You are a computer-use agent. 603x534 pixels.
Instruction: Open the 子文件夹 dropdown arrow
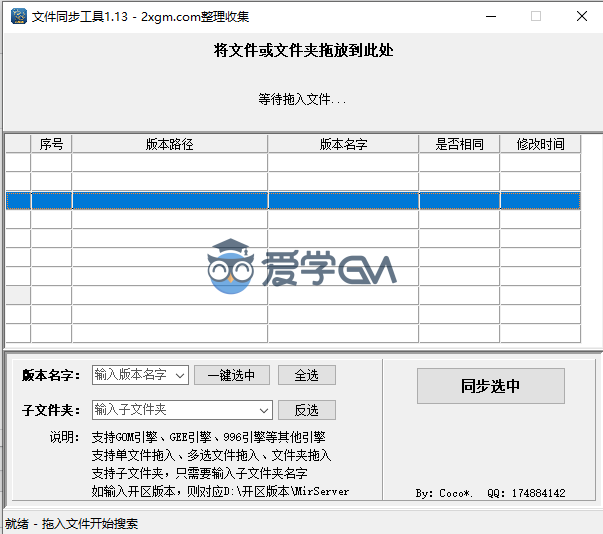tap(264, 410)
